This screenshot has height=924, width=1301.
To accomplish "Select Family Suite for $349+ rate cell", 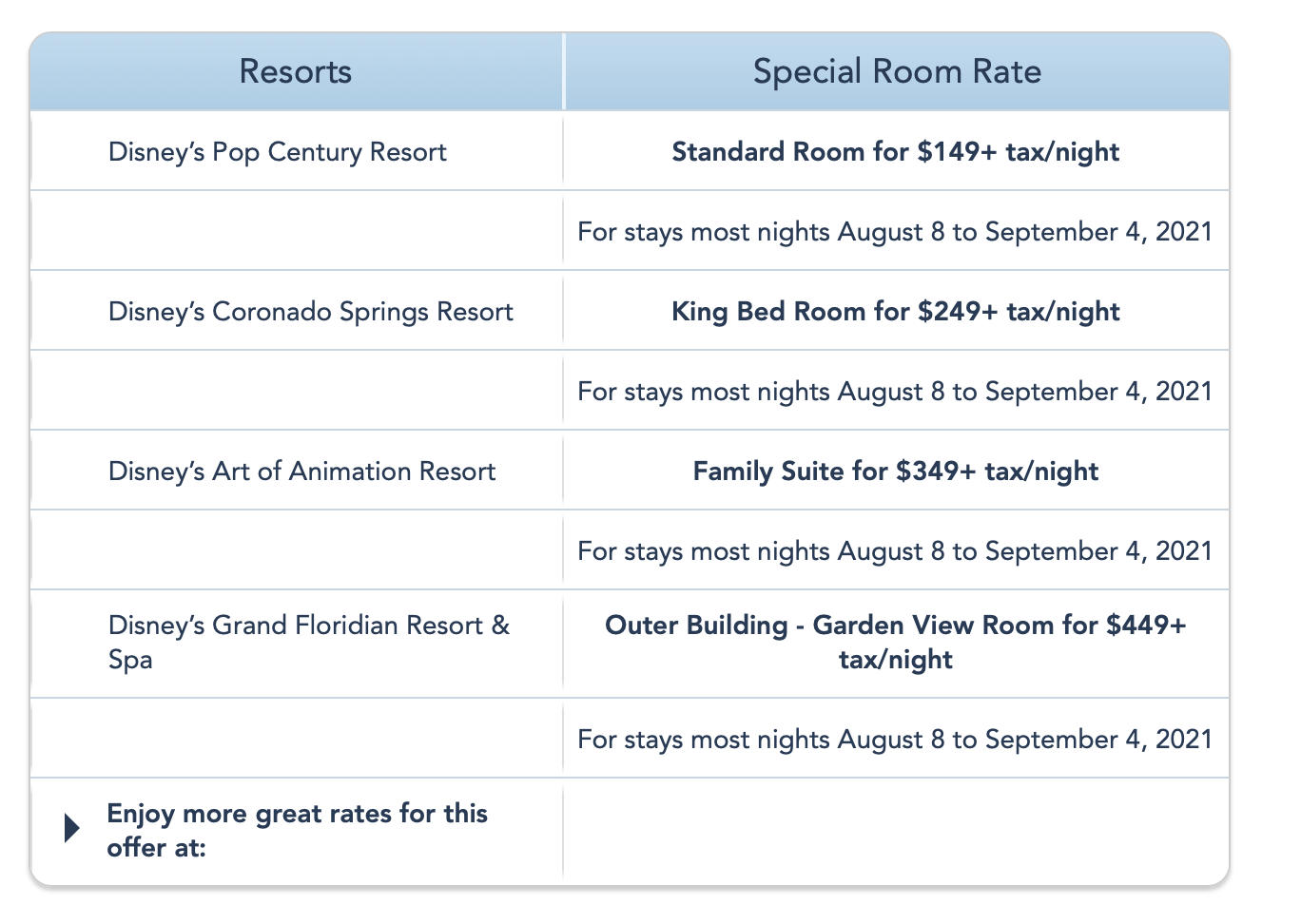I will click(896, 472).
